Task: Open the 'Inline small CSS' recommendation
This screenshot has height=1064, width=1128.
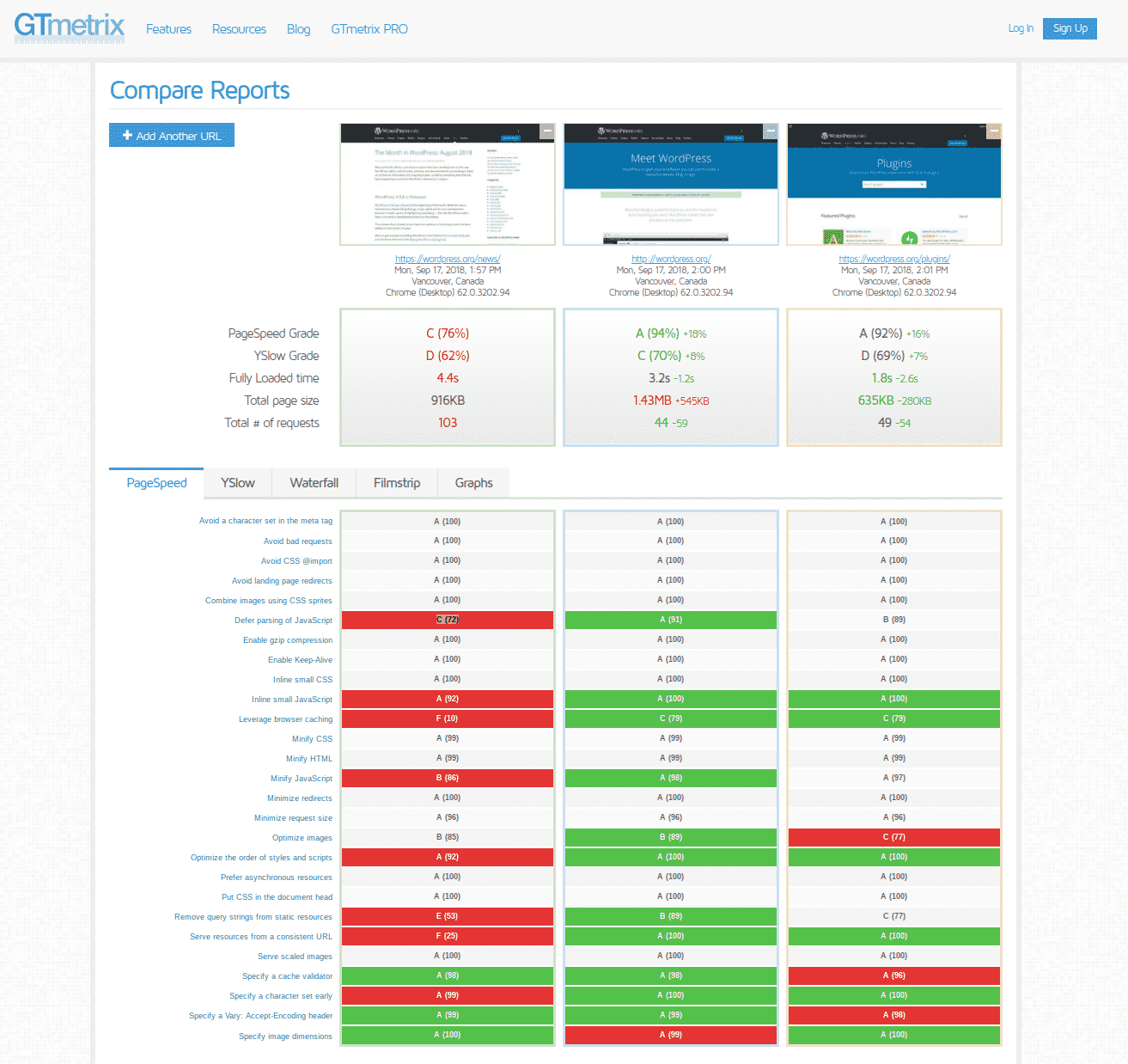Action: [302, 680]
